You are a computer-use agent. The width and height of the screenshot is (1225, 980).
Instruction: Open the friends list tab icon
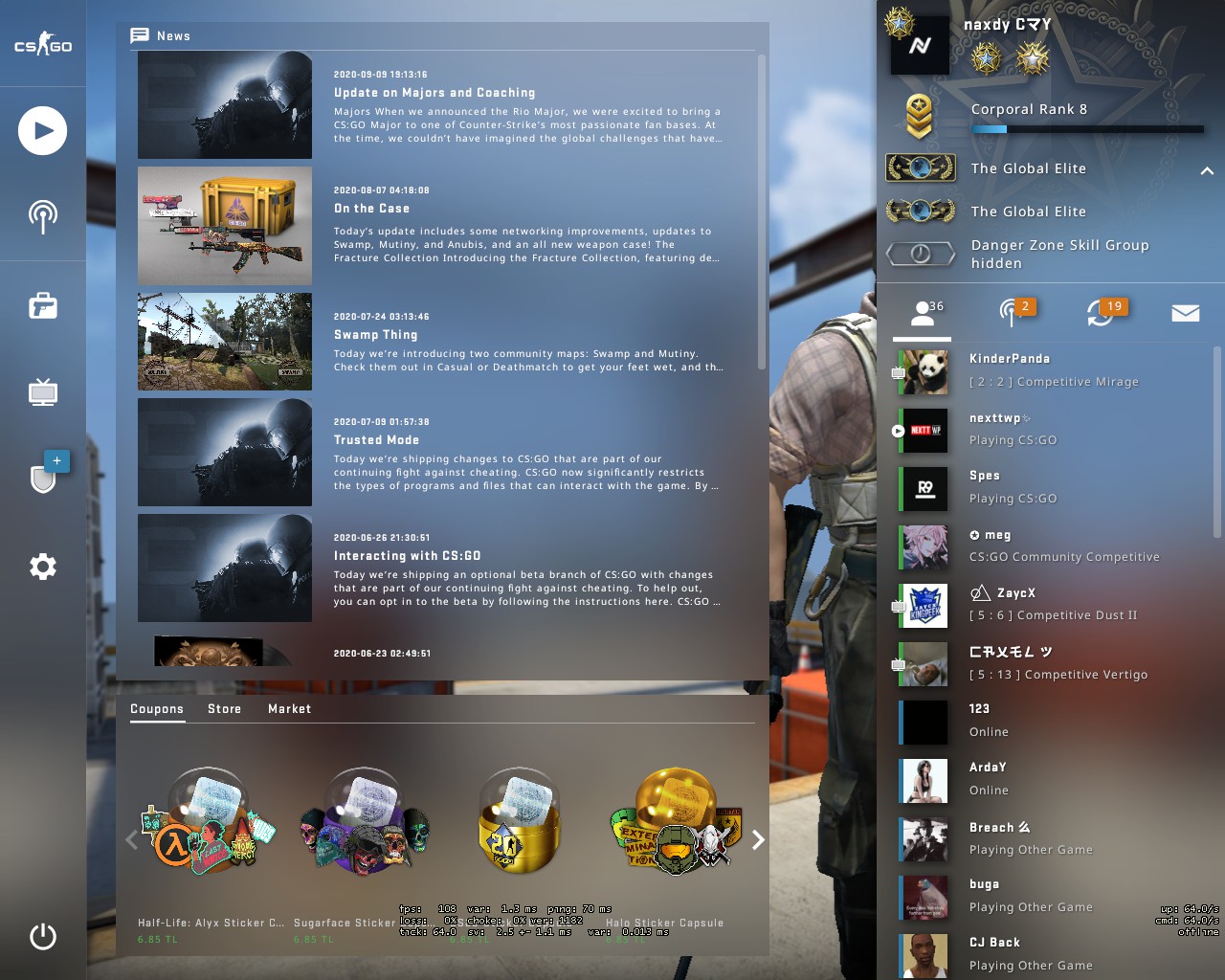point(923,313)
